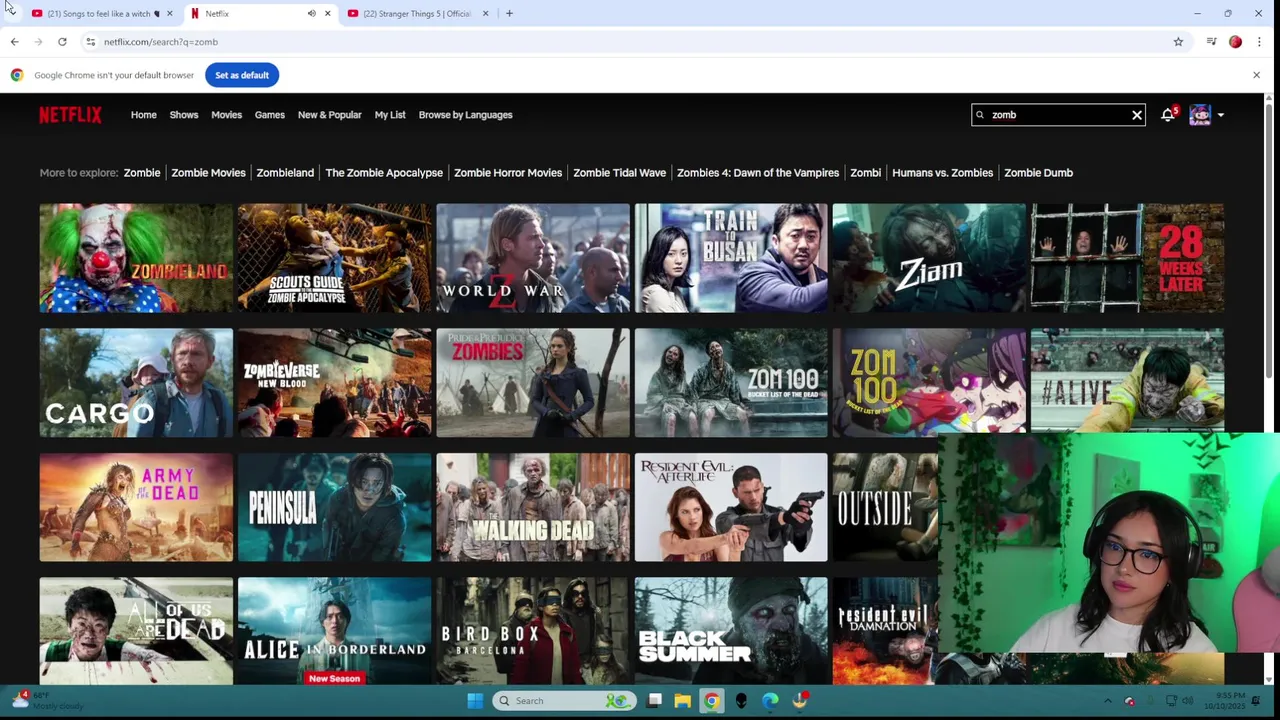Explore the 'Zombi' suggestion link
This screenshot has height=720, width=1280.
pos(865,173)
